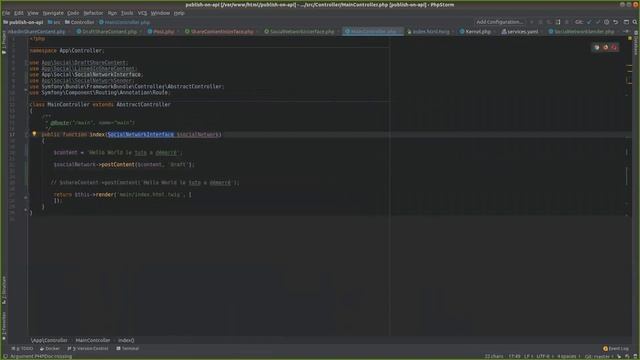Click \App\Controller in bottom breadcrumbs
640x360 pixels.
(x=49, y=340)
